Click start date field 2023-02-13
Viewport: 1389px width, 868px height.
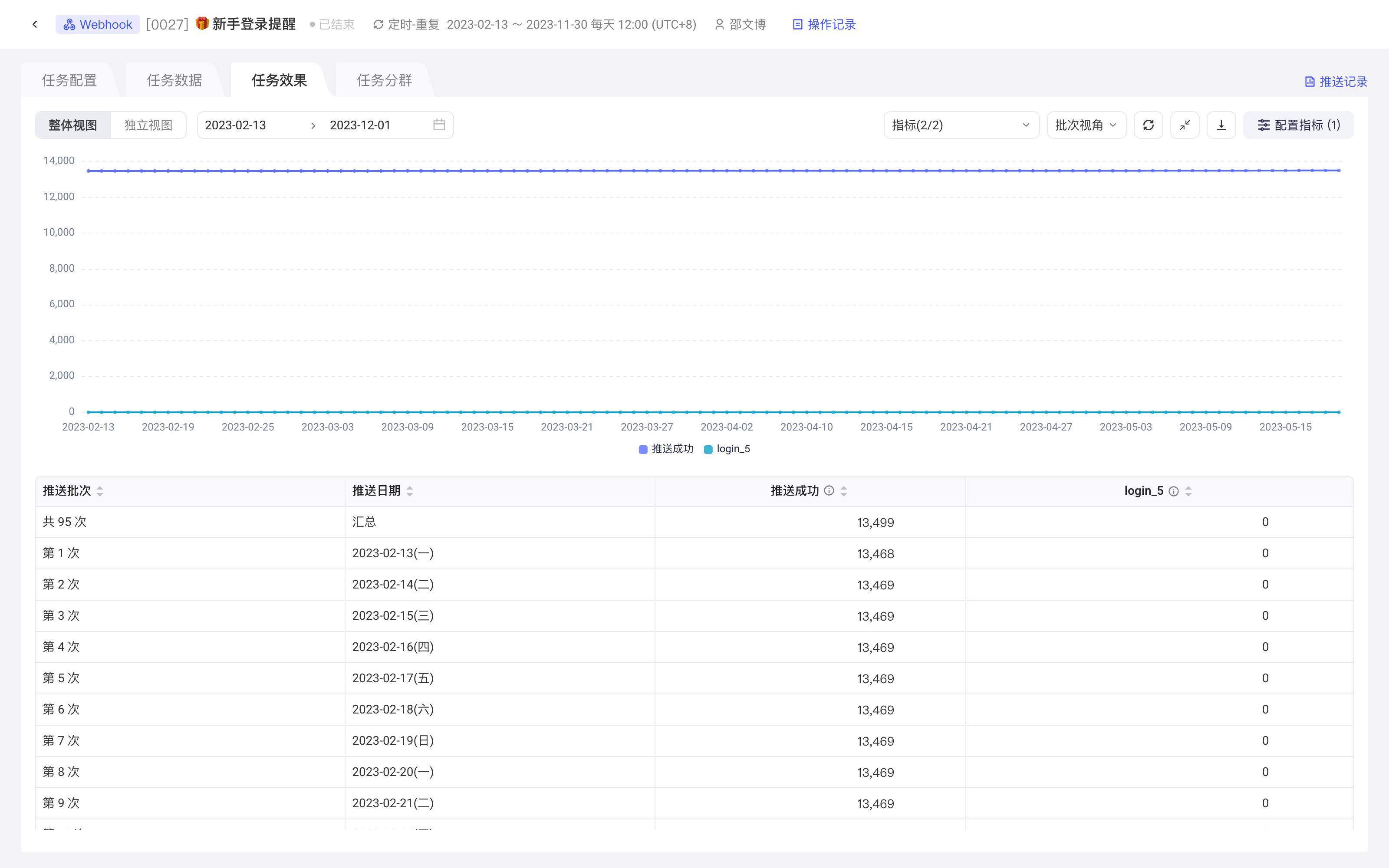235,125
